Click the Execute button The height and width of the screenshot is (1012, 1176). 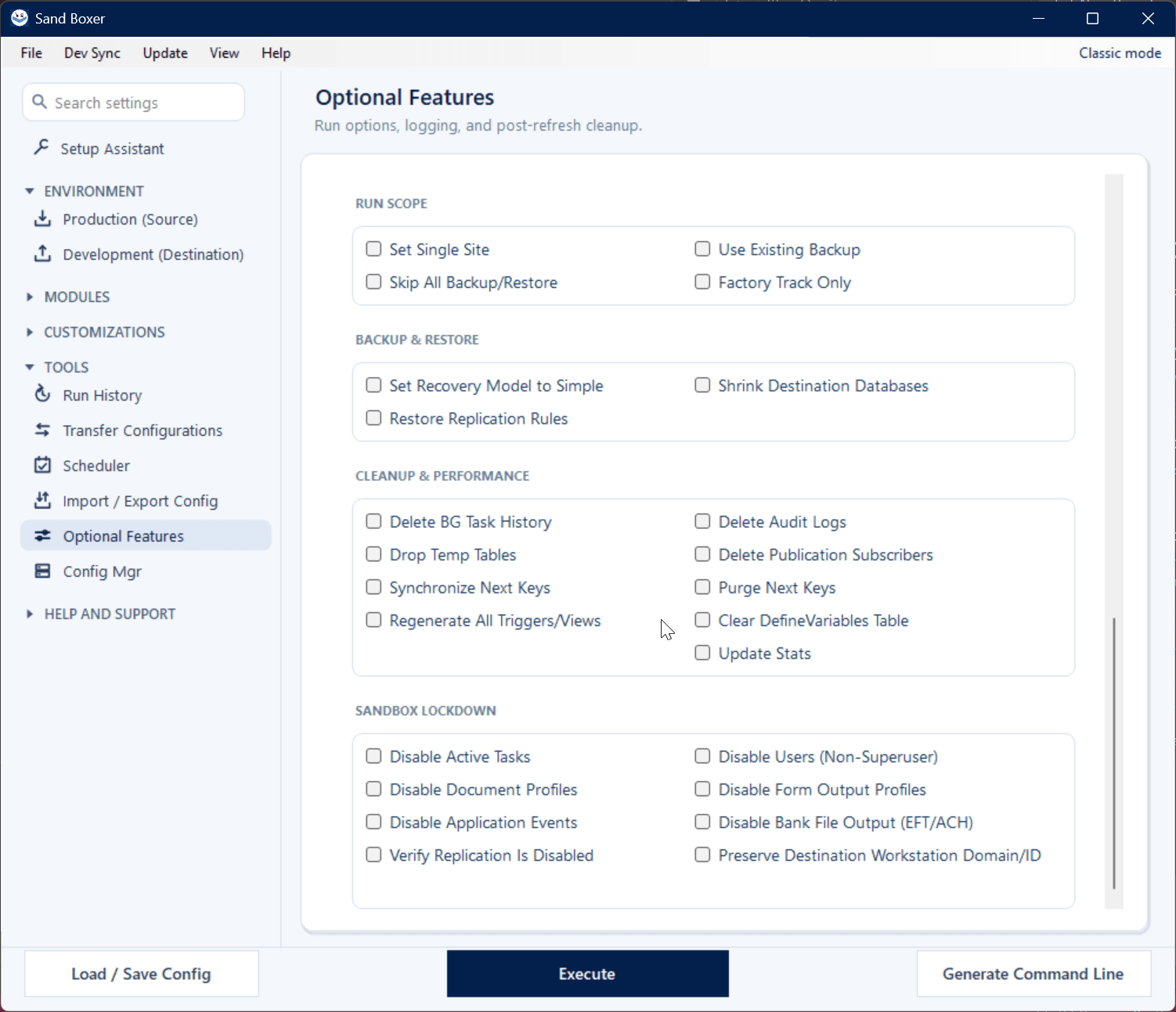[x=587, y=974]
